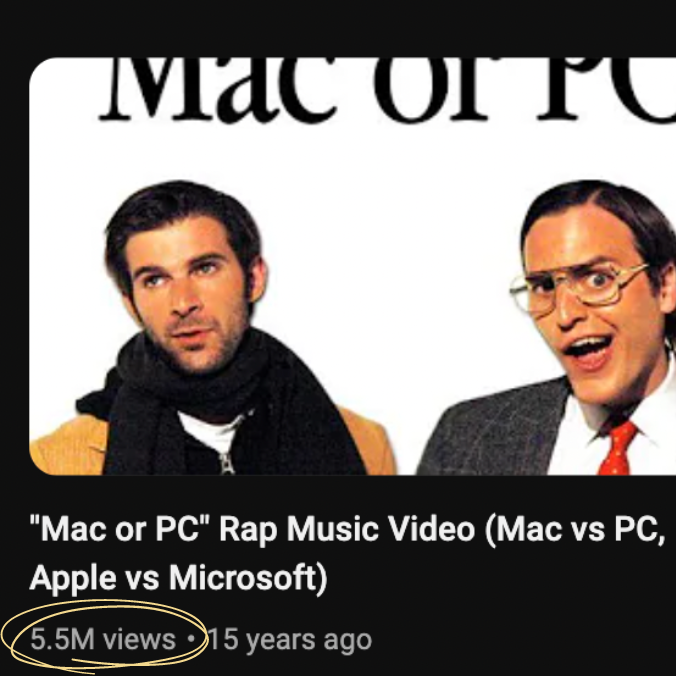
Task: Select the words "Rap Music Video" in the title
Action: [x=347, y=529]
